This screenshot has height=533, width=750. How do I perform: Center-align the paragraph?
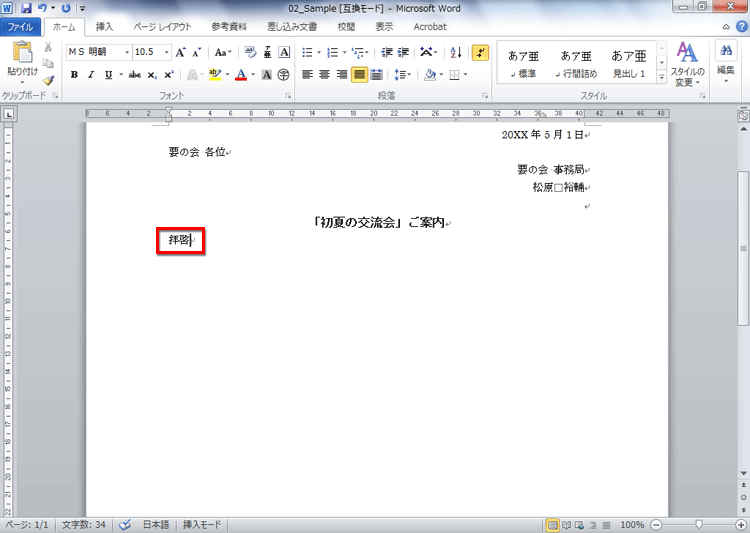[324, 75]
